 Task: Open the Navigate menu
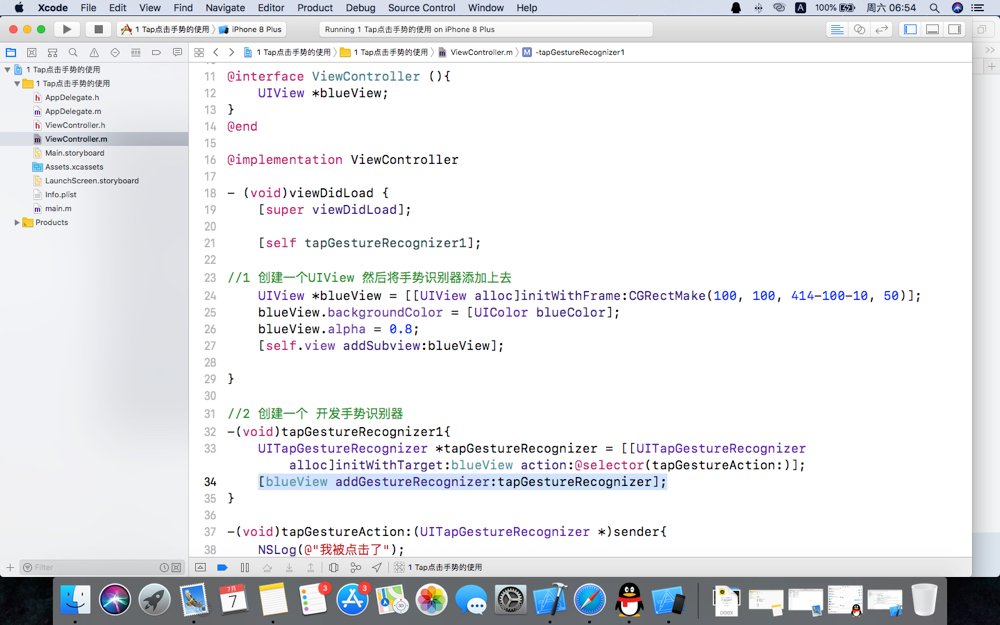click(x=225, y=8)
